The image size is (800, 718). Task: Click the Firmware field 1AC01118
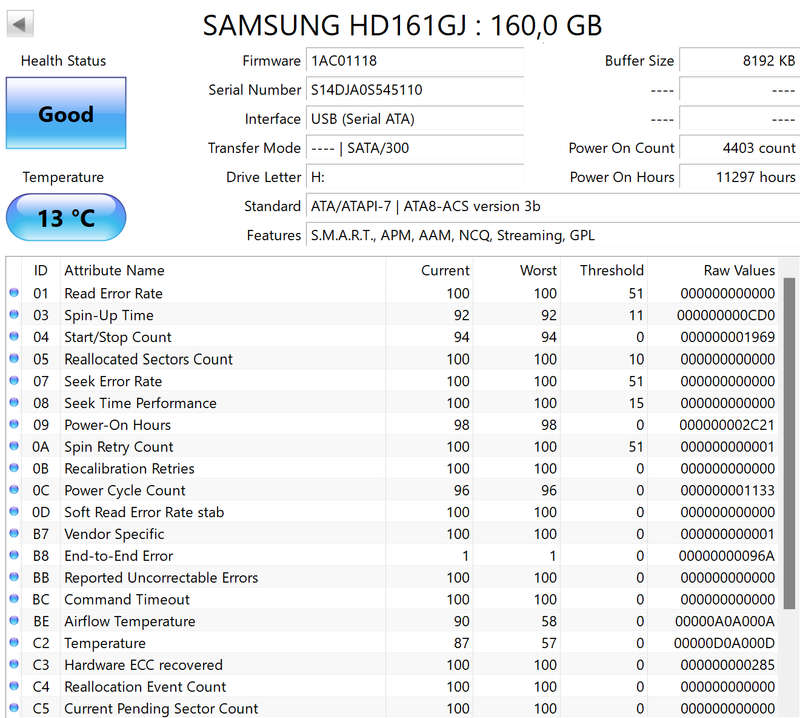click(x=415, y=61)
